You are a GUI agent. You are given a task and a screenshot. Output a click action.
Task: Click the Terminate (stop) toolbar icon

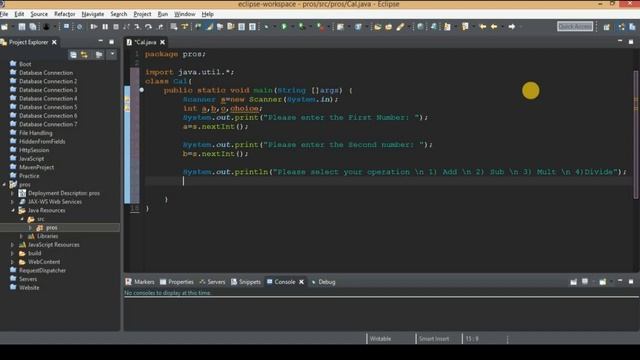[116, 27]
